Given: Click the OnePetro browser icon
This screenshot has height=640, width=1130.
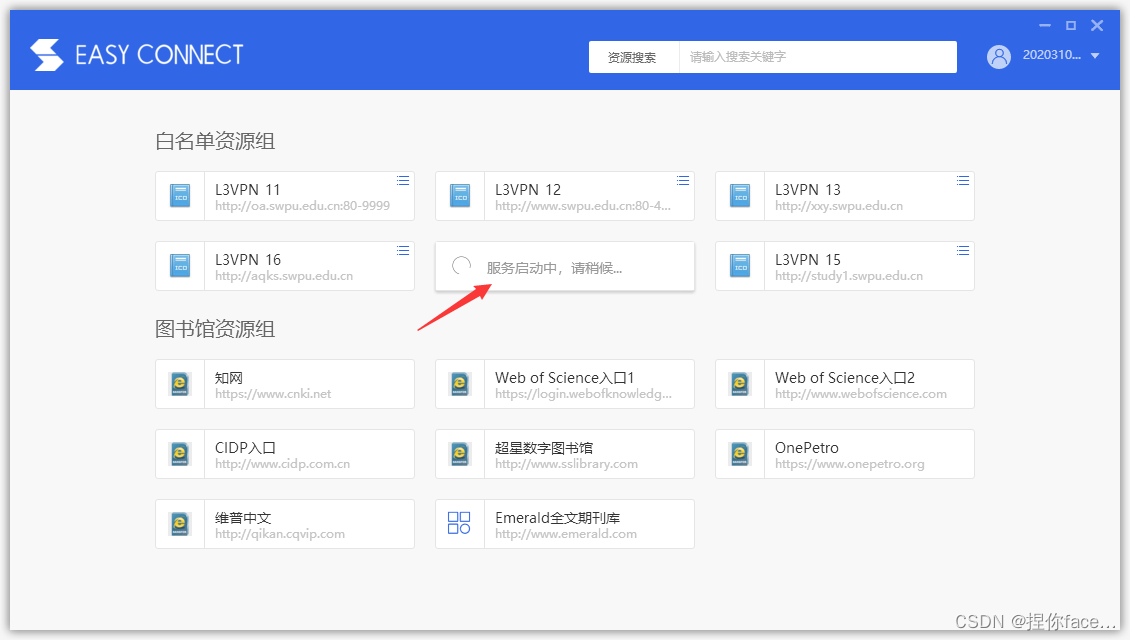Looking at the screenshot, I should [x=740, y=454].
